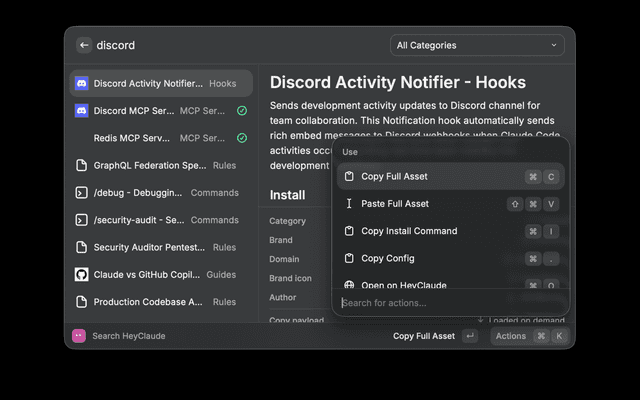The width and height of the screenshot is (640, 400).
Task: Click document icon of Production Codebase row
Action: (x=82, y=302)
